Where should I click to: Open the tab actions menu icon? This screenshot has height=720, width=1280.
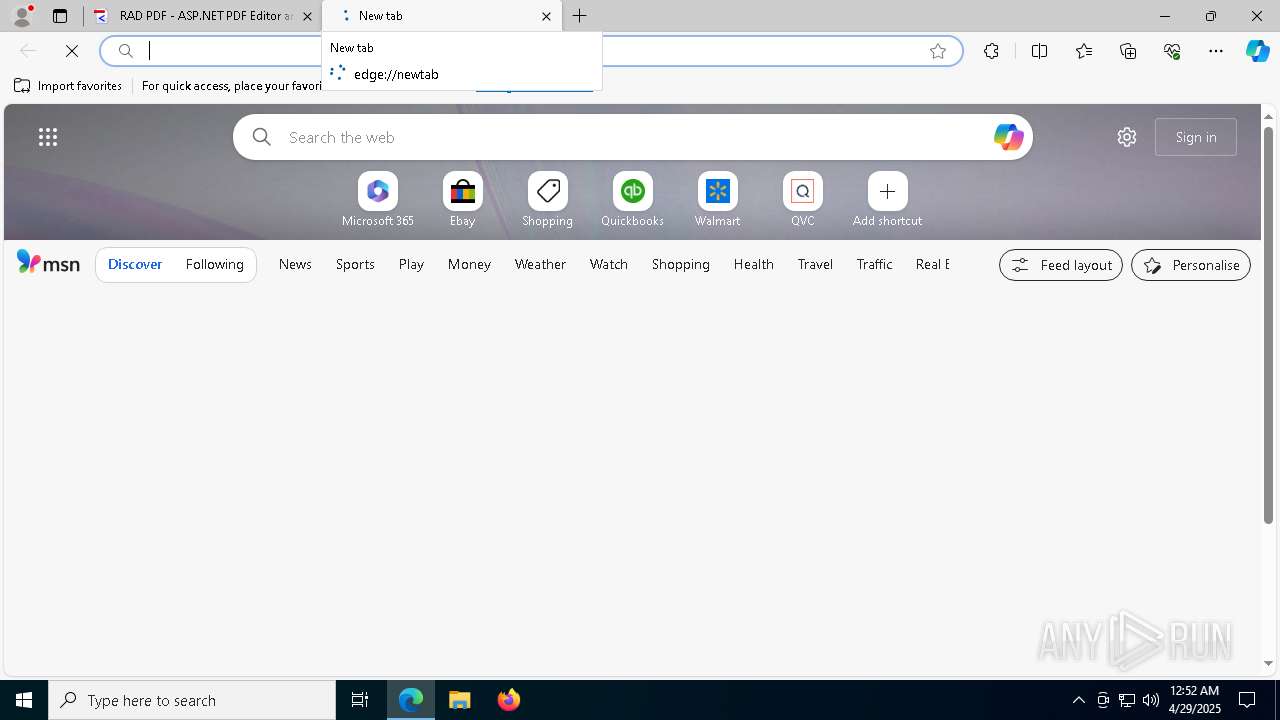pos(60,16)
